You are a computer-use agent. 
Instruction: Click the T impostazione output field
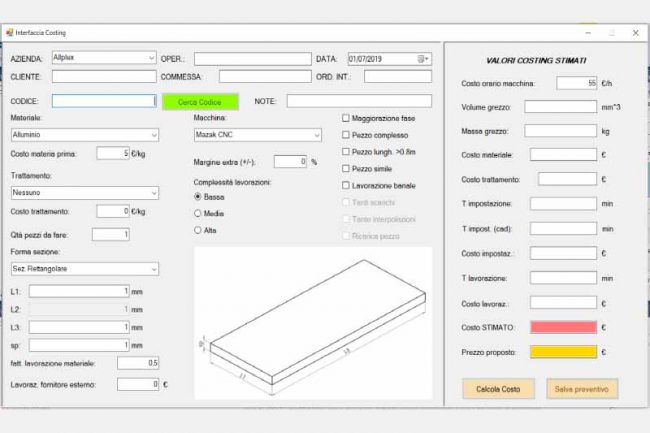563,203
